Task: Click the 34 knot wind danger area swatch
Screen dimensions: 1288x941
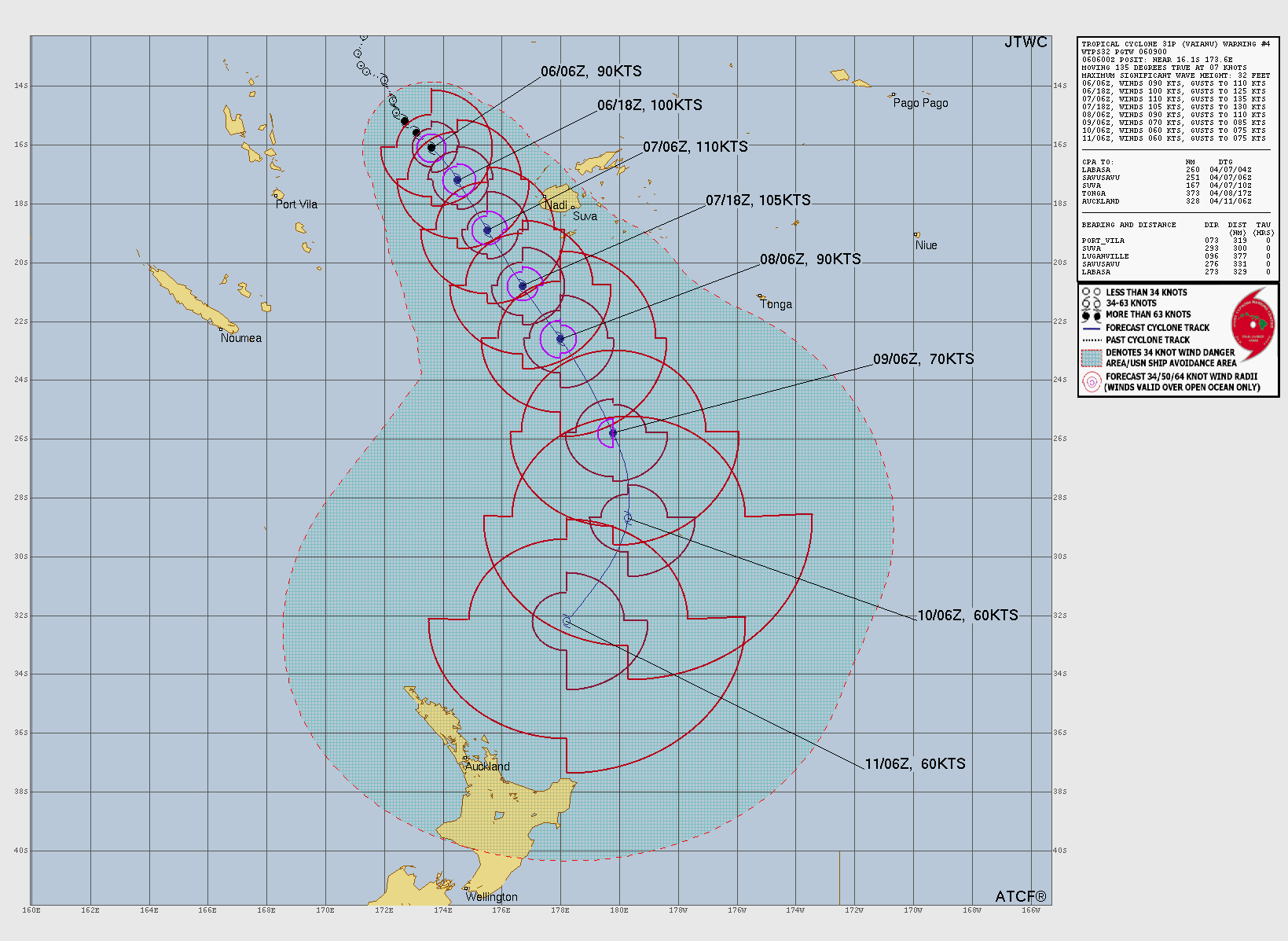Action: (1092, 358)
